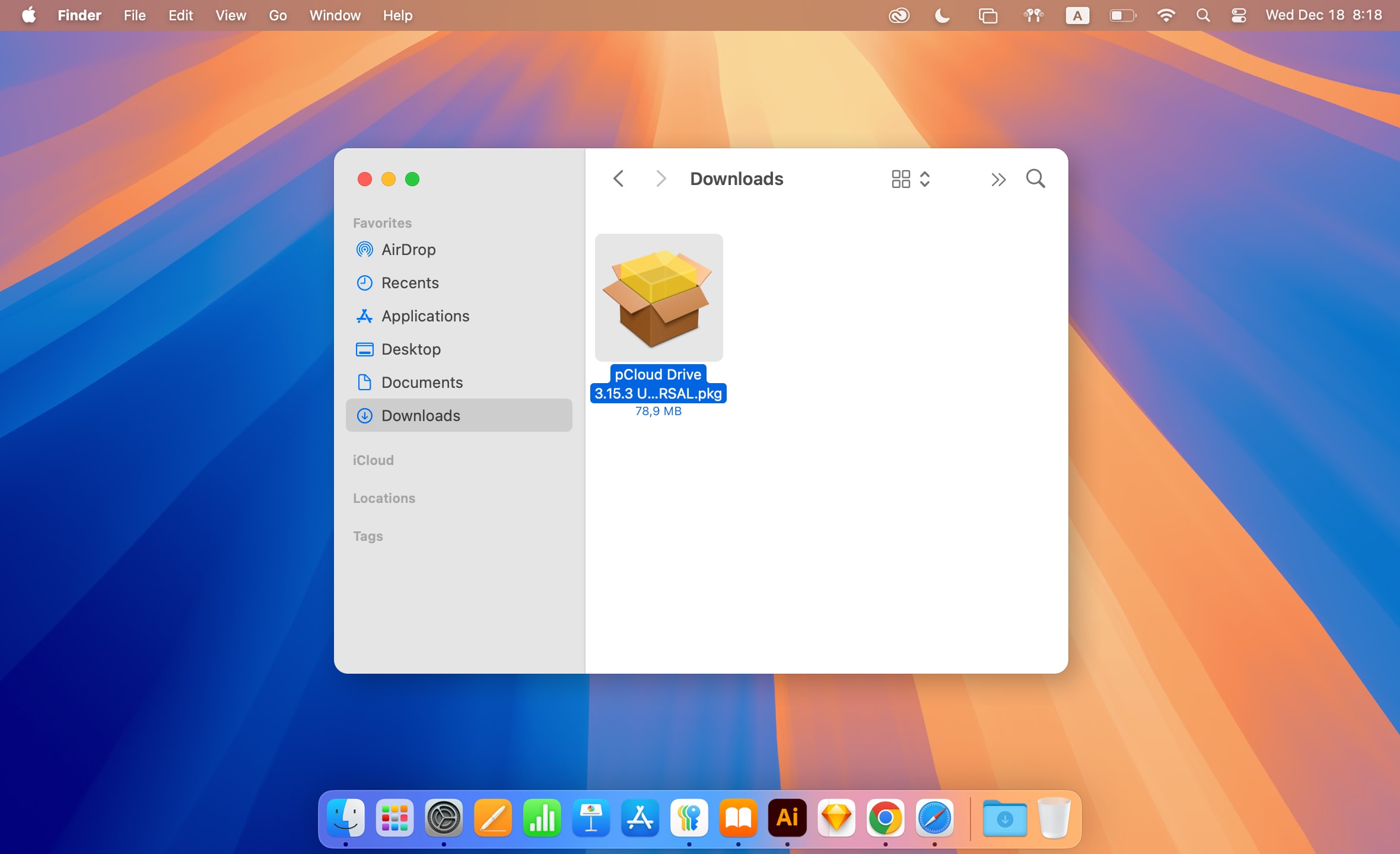Toggle Do Not Disturb in the menu bar
Viewport: 1400px width, 854px height.
coord(941,15)
